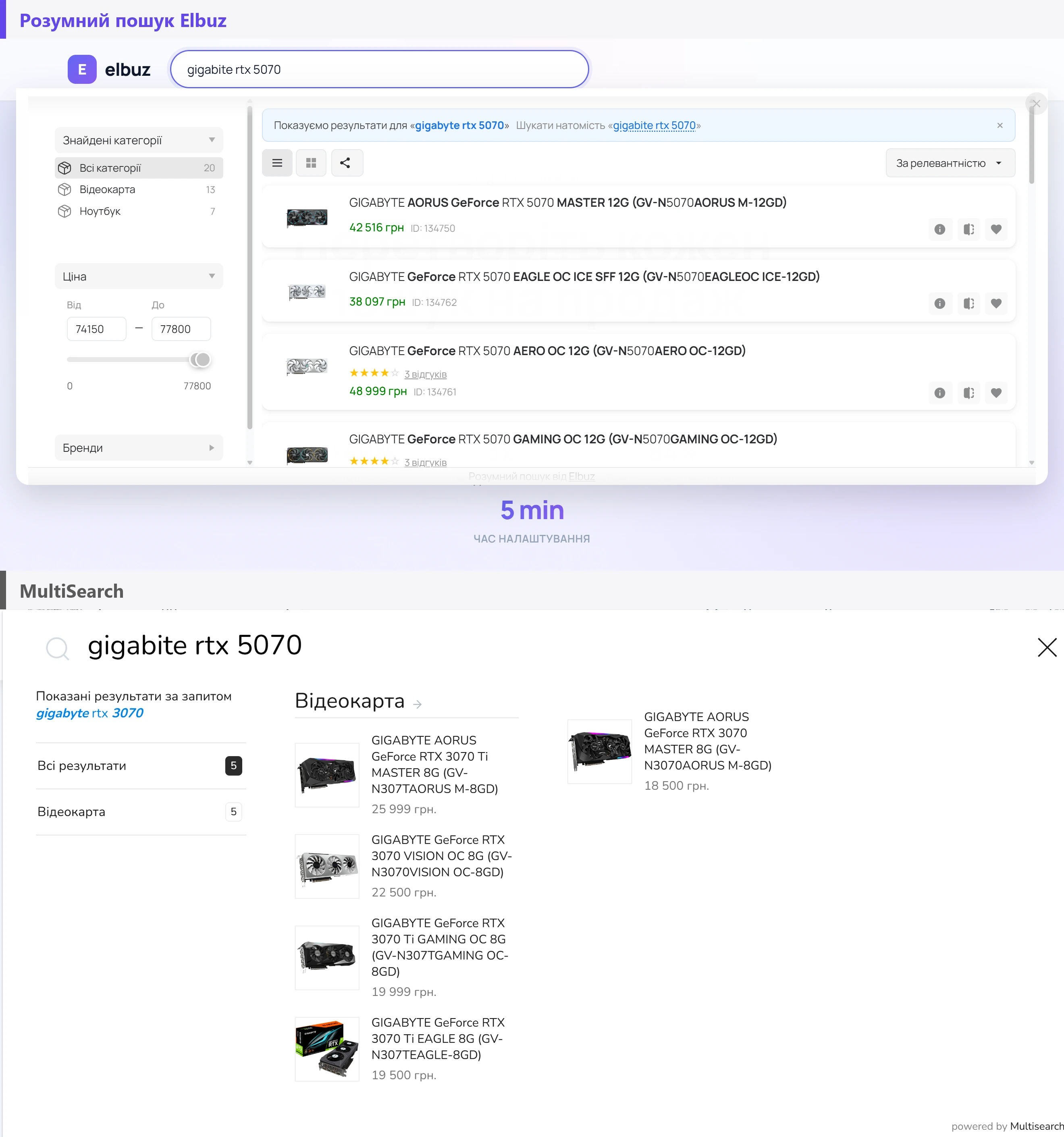1064x1137 pixels.
Task: Open RTX 3070 Ti EAGLE 8G thumbnail
Action: [327, 1049]
